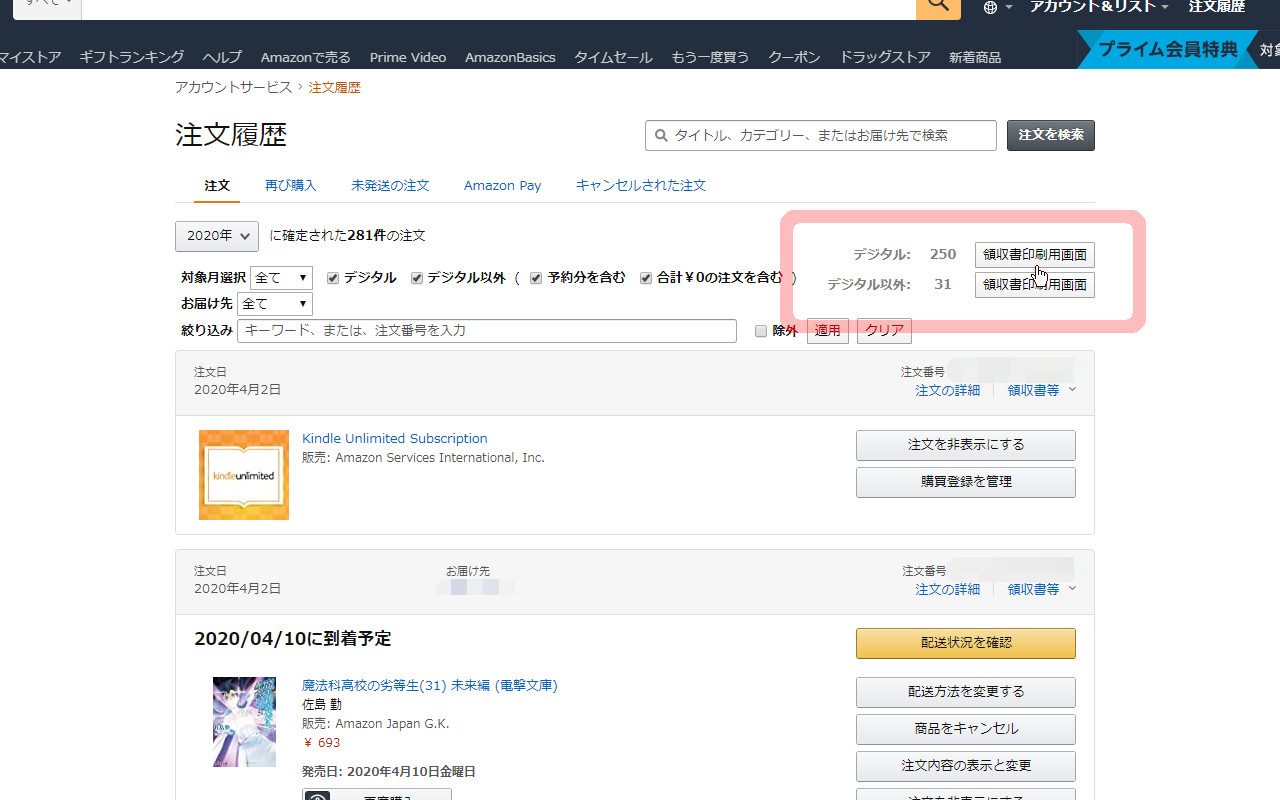Open もう一度買う nav link
The image size is (1280, 800).
click(710, 57)
